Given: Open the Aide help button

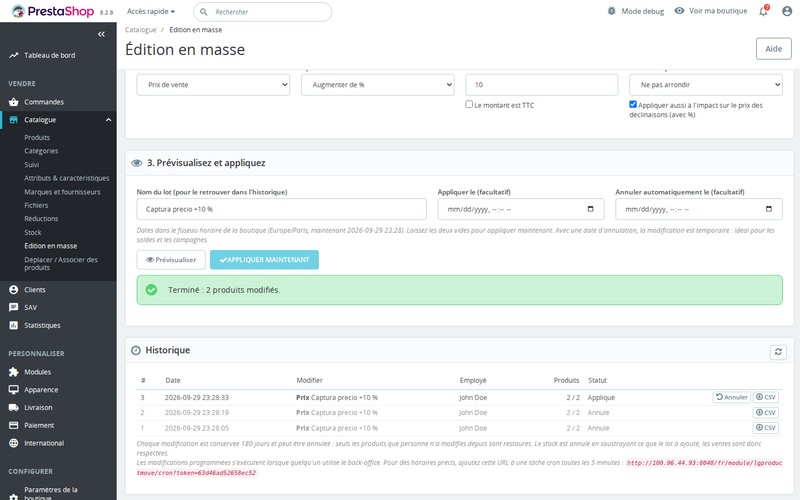Looking at the screenshot, I should point(773,49).
